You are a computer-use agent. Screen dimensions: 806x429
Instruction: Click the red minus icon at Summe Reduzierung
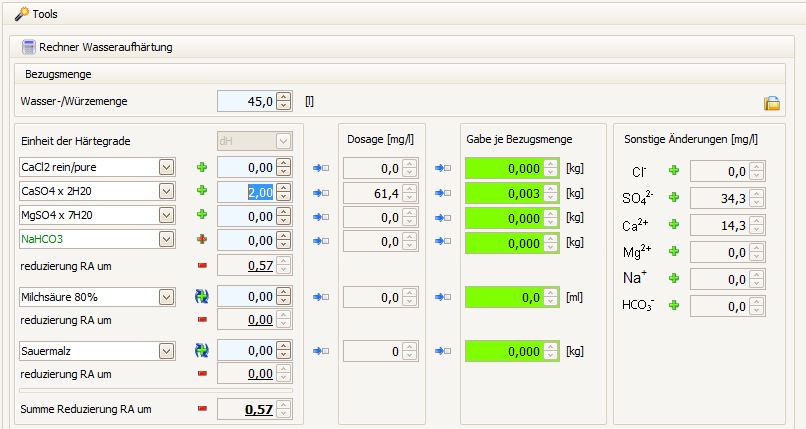[202, 409]
